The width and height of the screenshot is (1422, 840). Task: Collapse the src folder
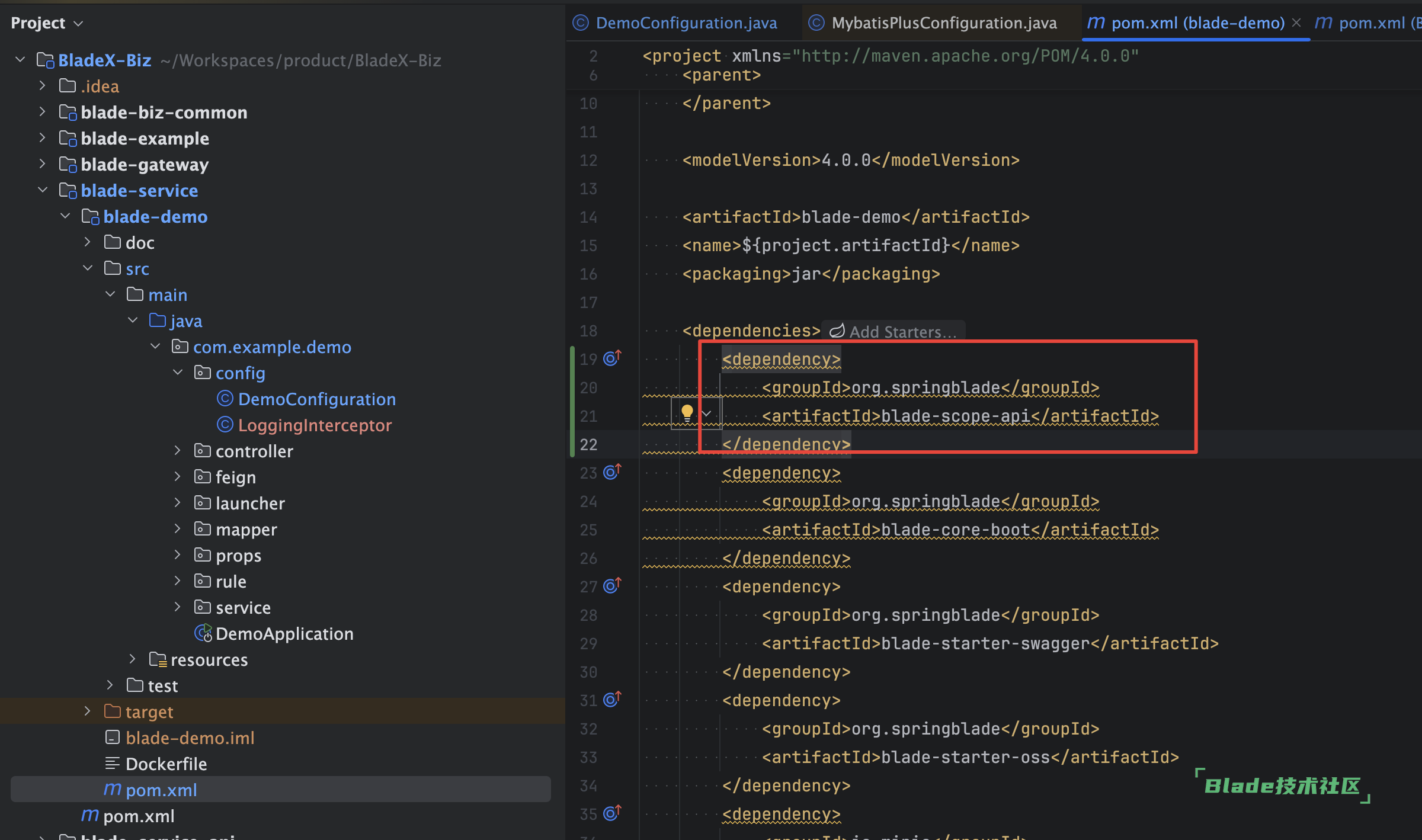click(x=88, y=268)
